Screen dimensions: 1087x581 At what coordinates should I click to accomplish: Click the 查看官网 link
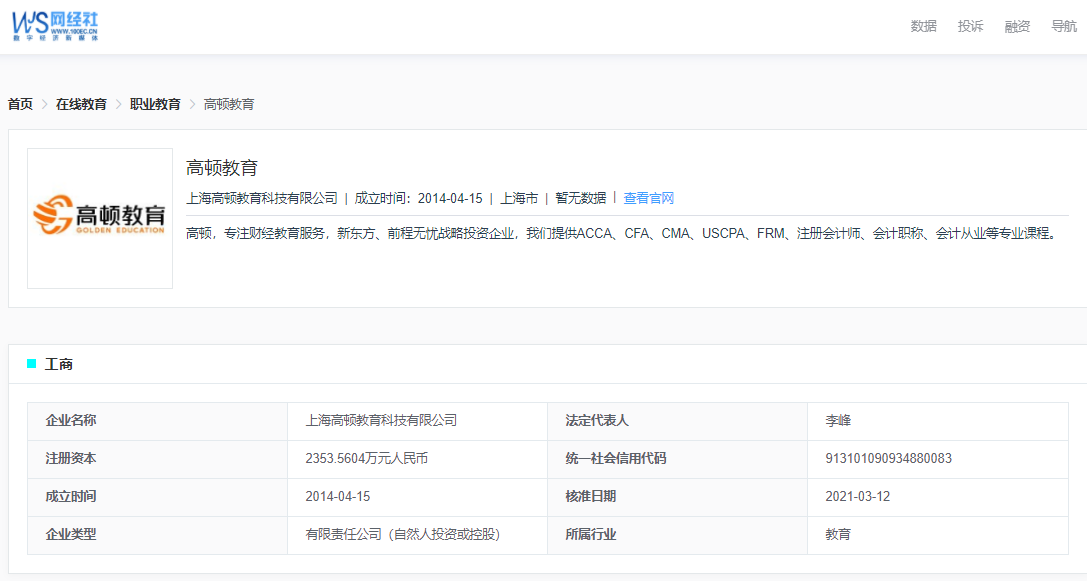[x=649, y=198]
